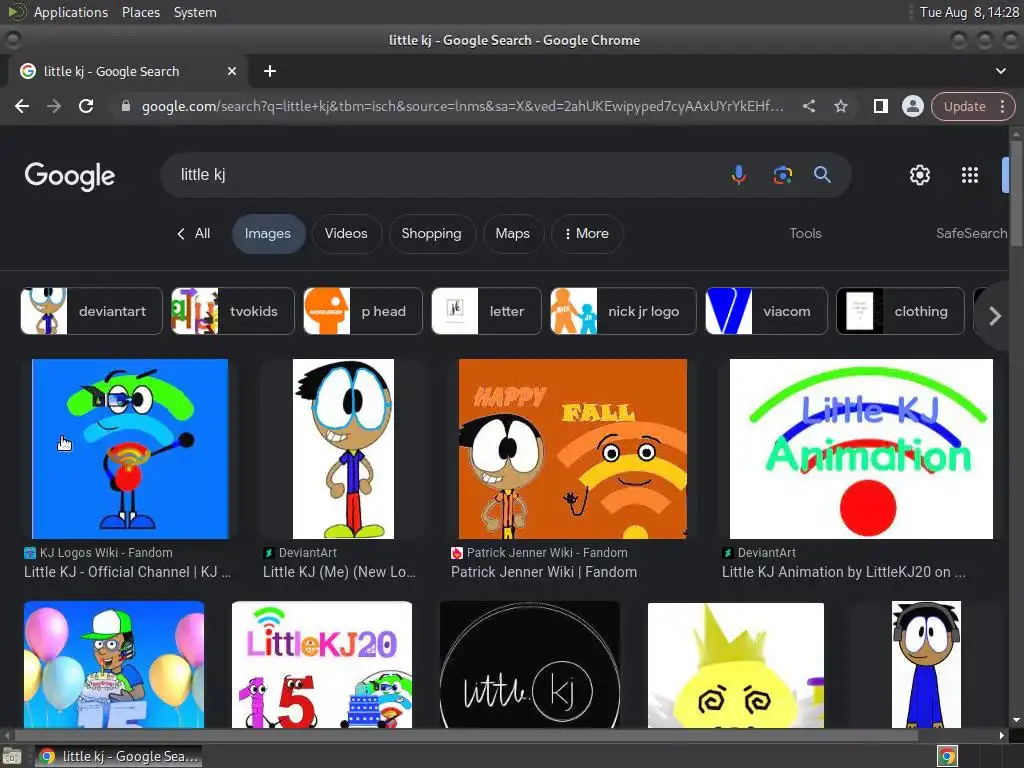Switch to Maps results
The width and height of the screenshot is (1024, 768).
513,234
